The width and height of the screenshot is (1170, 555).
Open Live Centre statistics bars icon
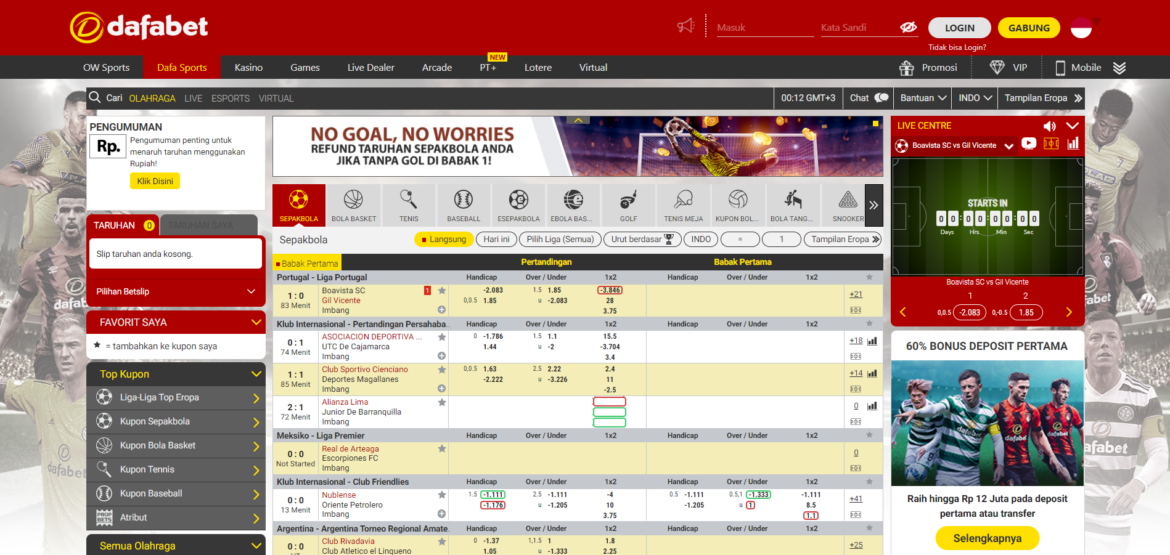[x=1074, y=144]
